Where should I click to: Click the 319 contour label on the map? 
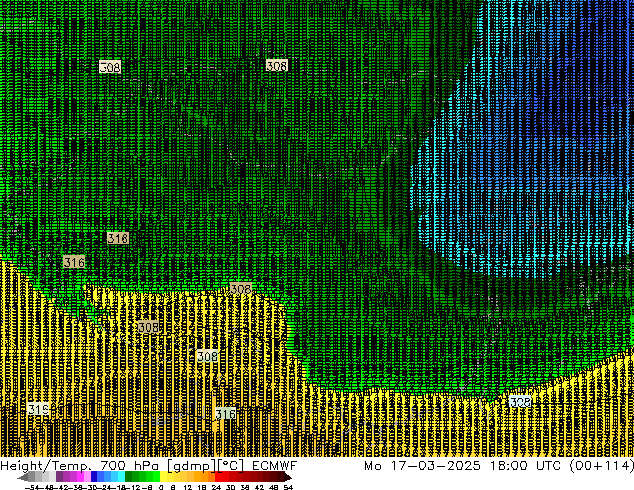(x=38, y=409)
